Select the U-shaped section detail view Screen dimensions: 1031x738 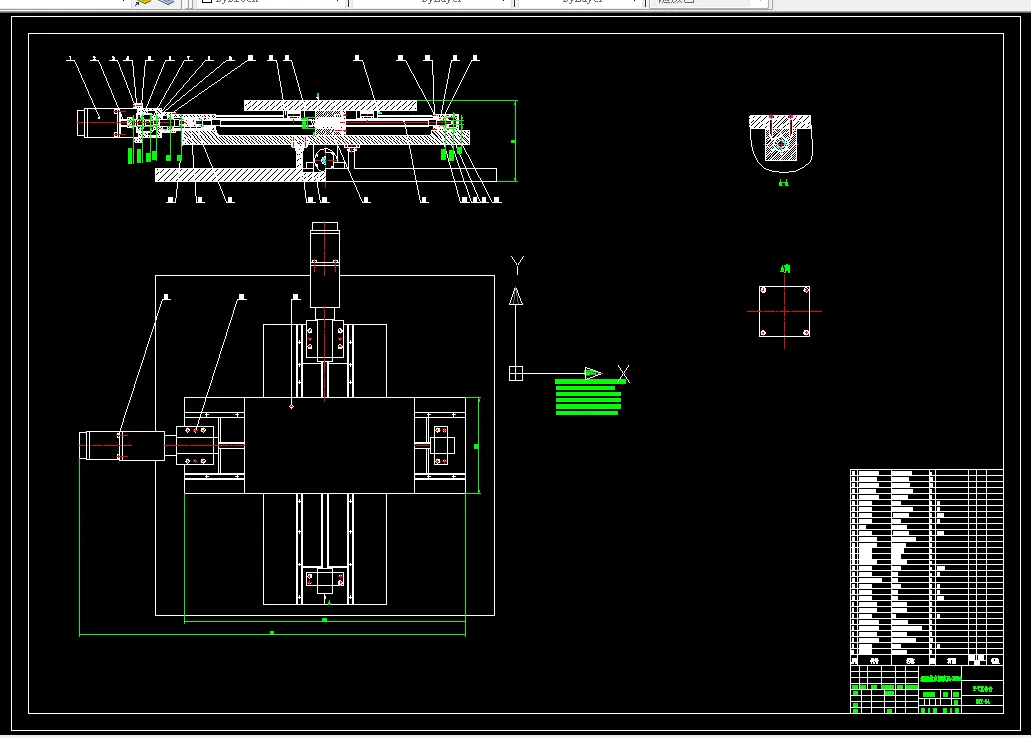(x=781, y=143)
